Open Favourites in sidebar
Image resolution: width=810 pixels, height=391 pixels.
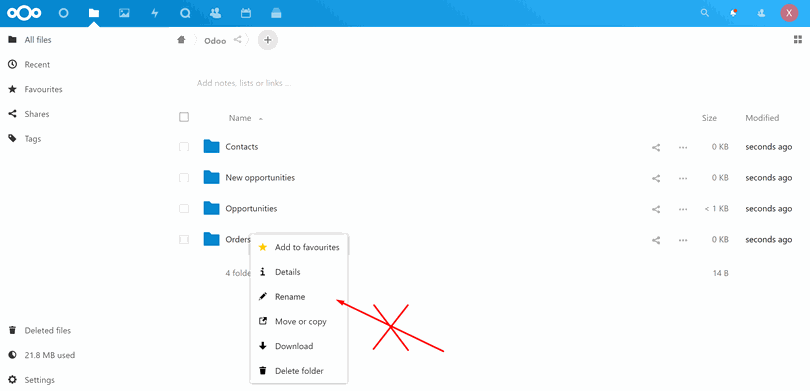pyautogui.click(x=43, y=89)
